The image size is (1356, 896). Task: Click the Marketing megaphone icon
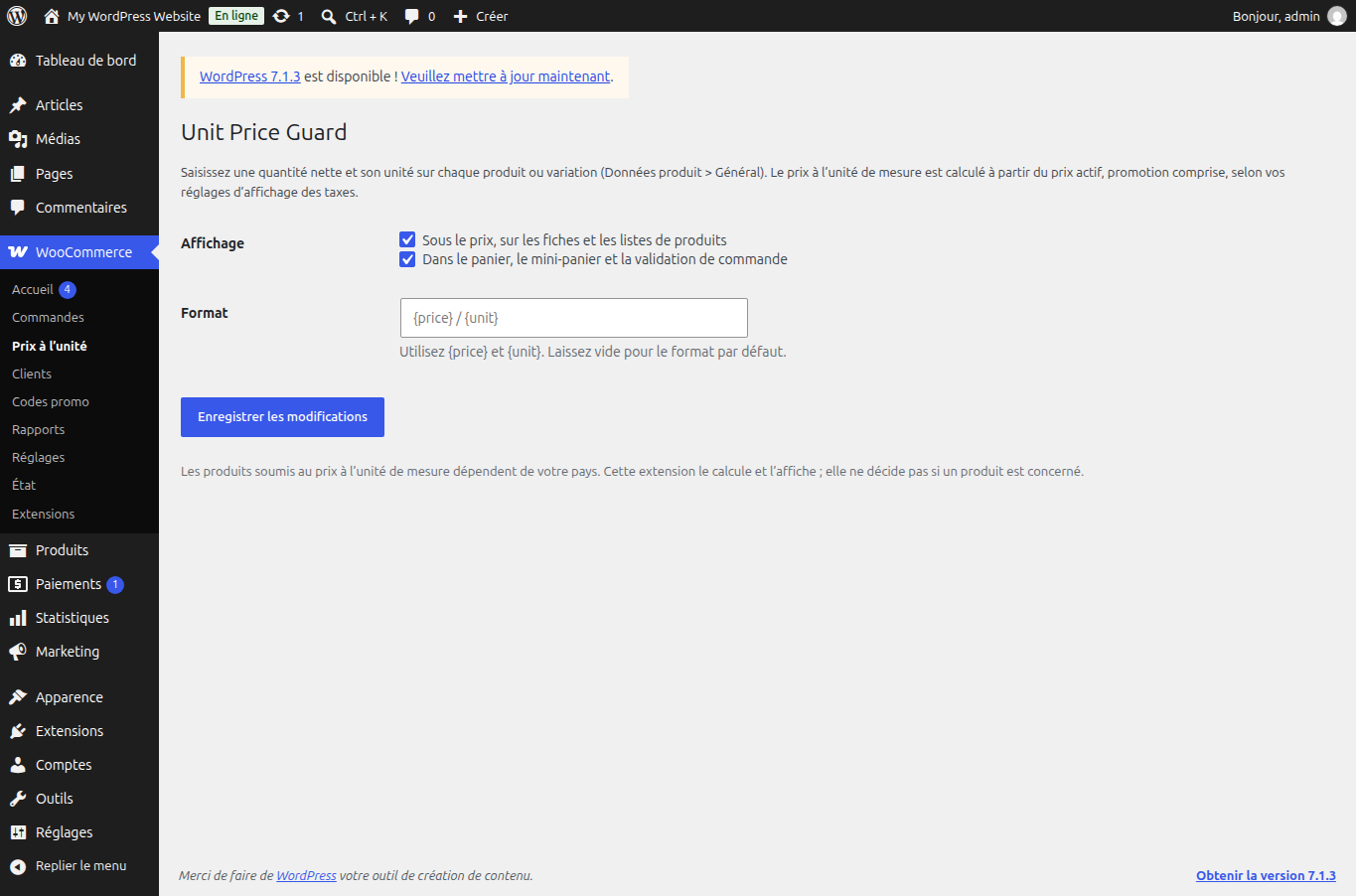tap(18, 652)
